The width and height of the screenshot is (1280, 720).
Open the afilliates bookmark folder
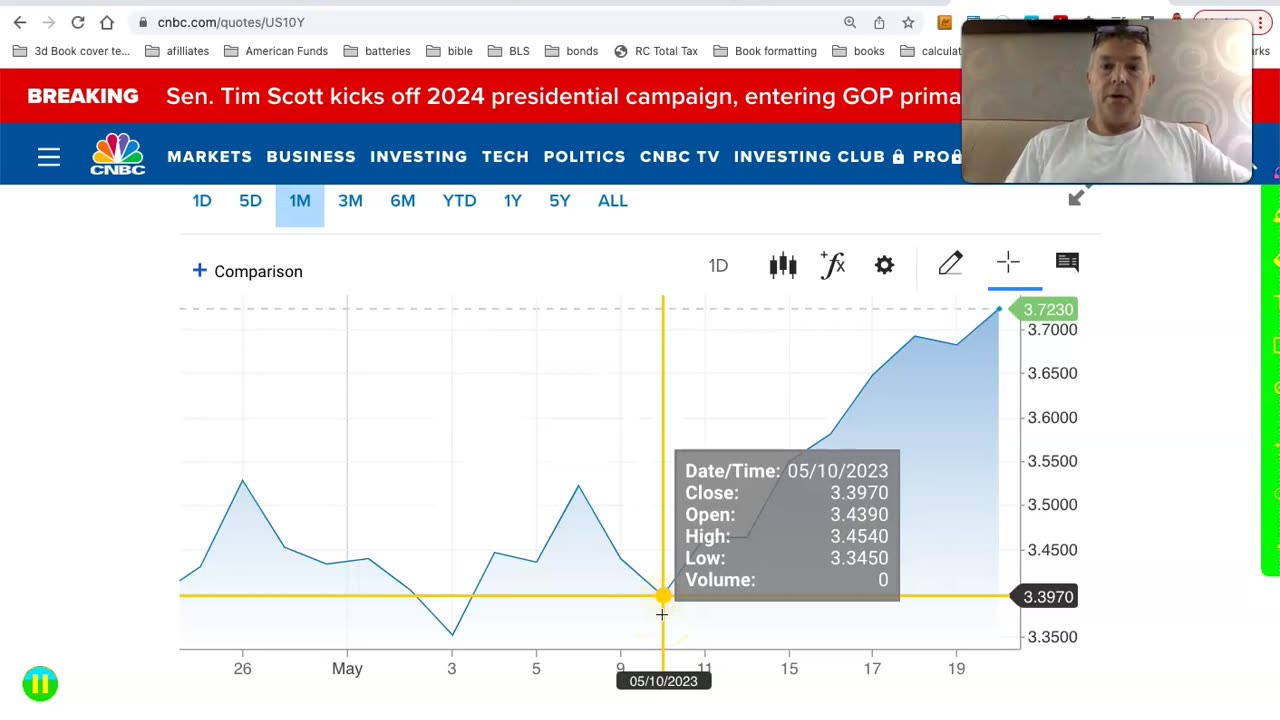coord(177,51)
